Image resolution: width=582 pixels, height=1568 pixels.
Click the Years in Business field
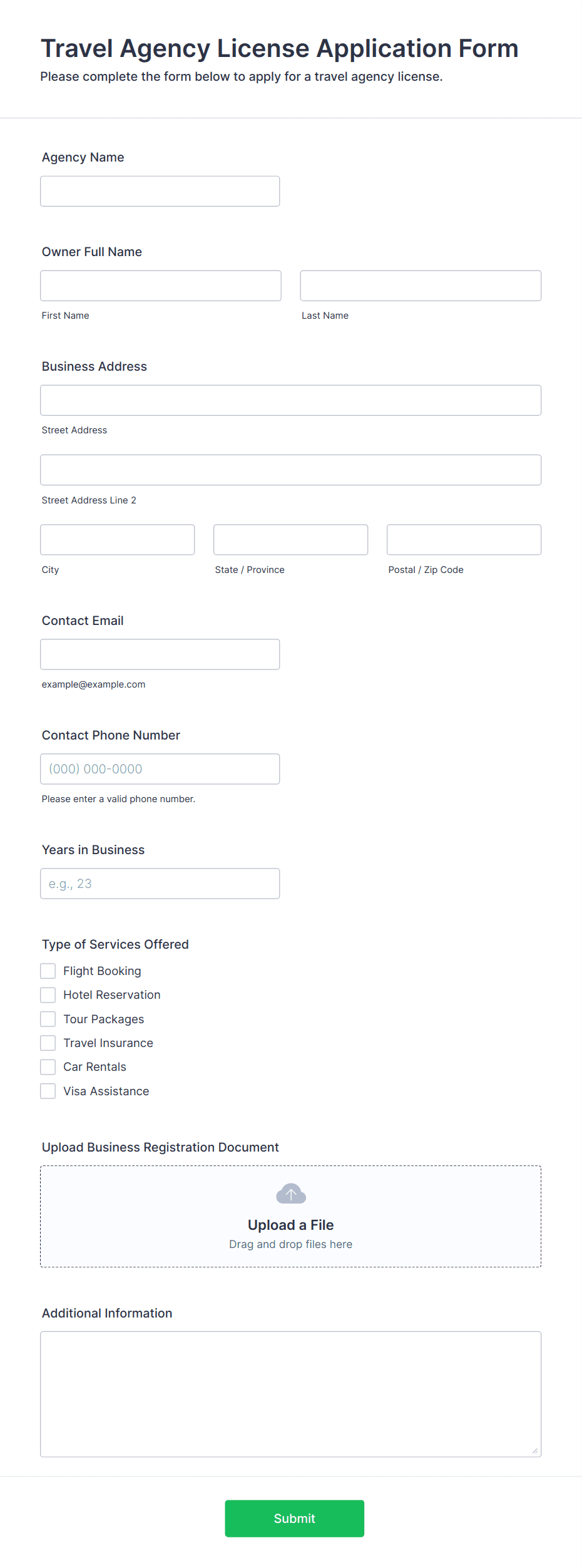coord(160,884)
